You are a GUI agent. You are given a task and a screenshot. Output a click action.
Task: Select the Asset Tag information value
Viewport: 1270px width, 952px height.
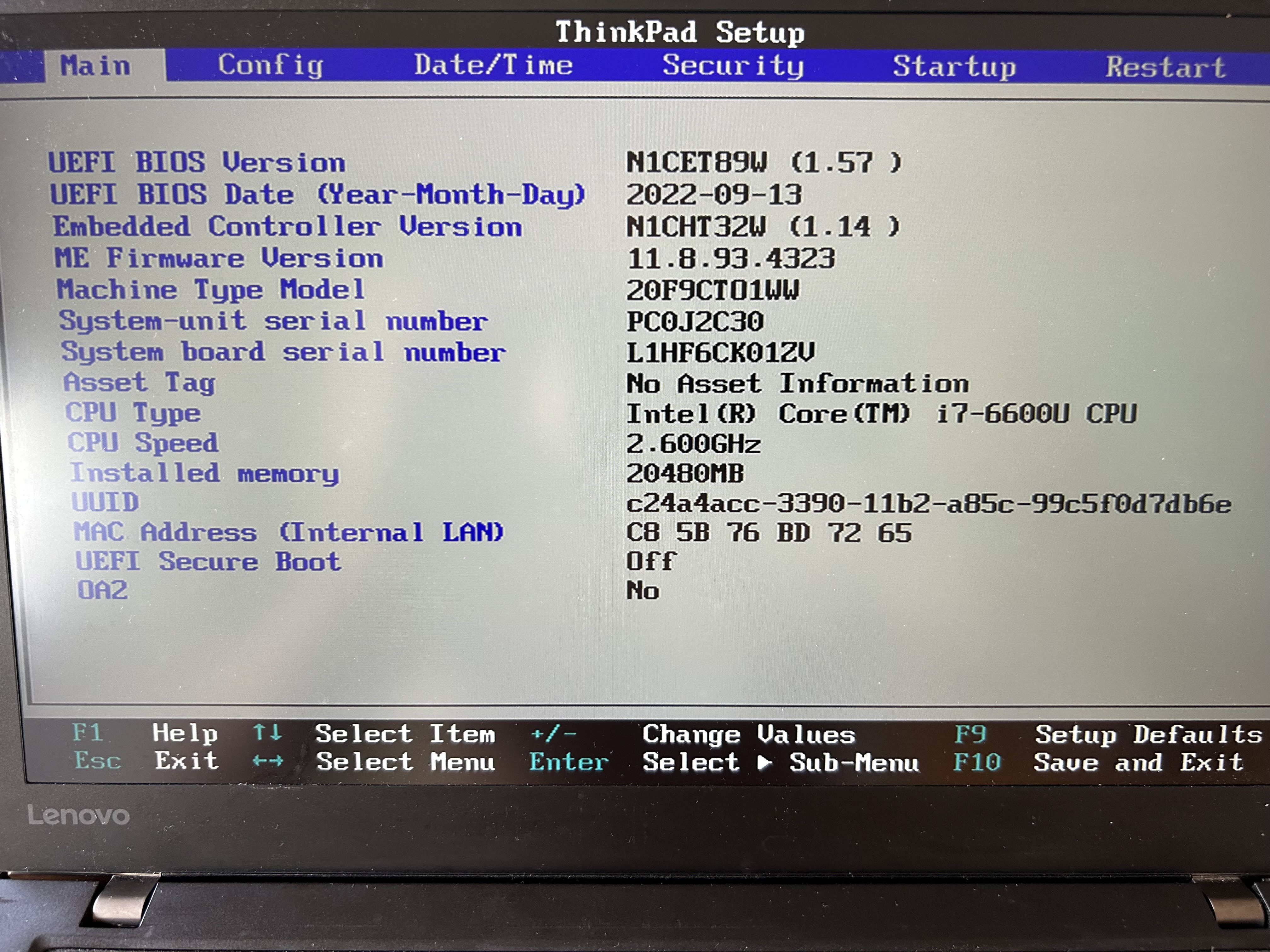(x=797, y=383)
